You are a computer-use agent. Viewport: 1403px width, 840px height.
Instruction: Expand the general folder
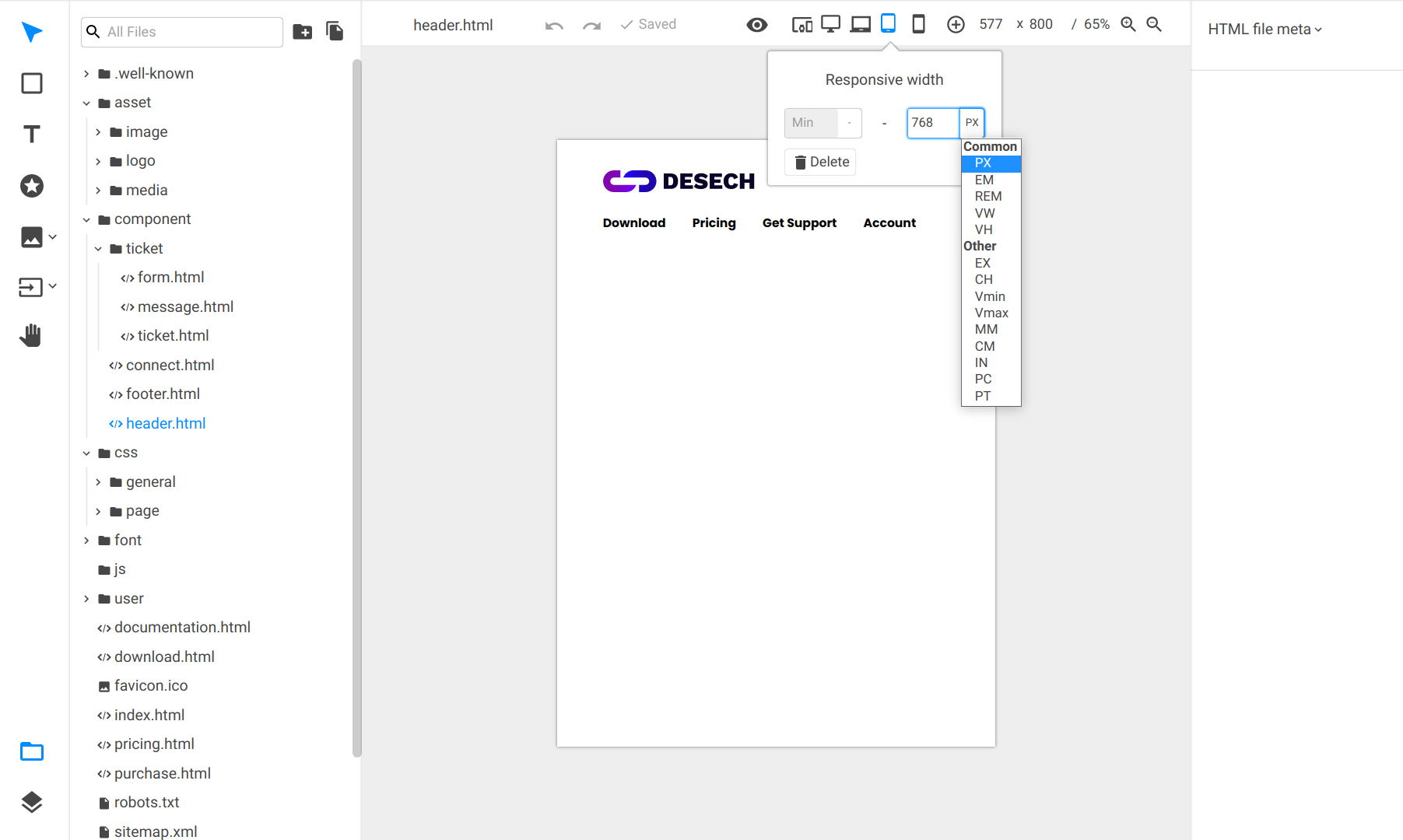tap(98, 482)
